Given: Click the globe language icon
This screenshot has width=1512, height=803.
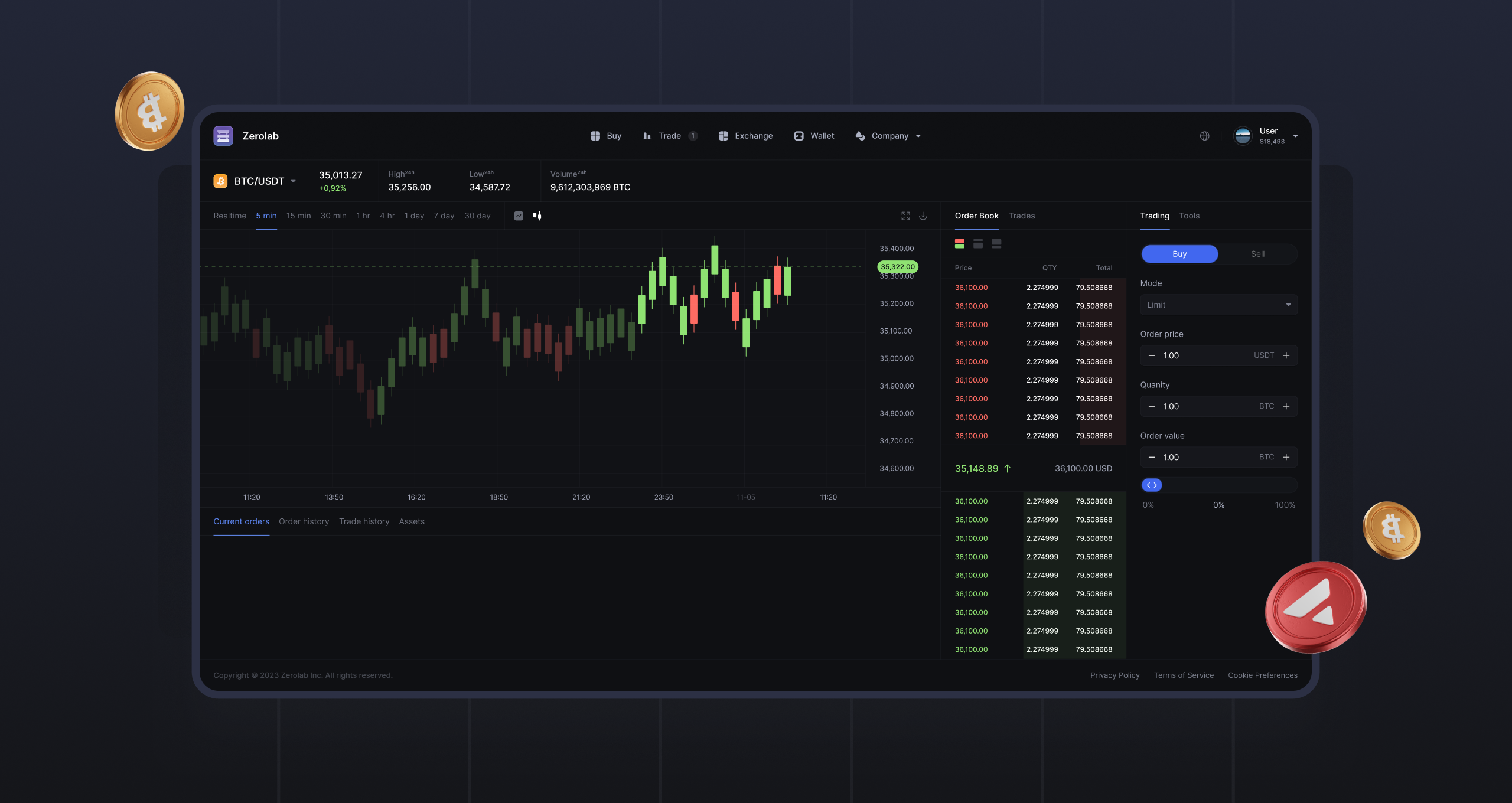Looking at the screenshot, I should tap(1204, 136).
